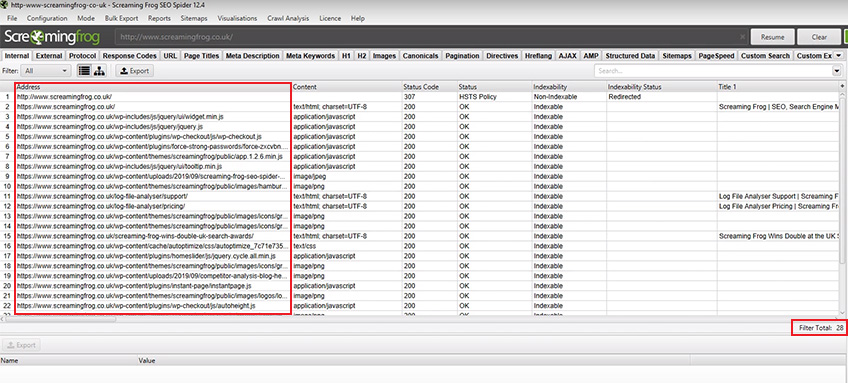Select the Structured Data tab
848x383 pixels.
[x=631, y=56]
